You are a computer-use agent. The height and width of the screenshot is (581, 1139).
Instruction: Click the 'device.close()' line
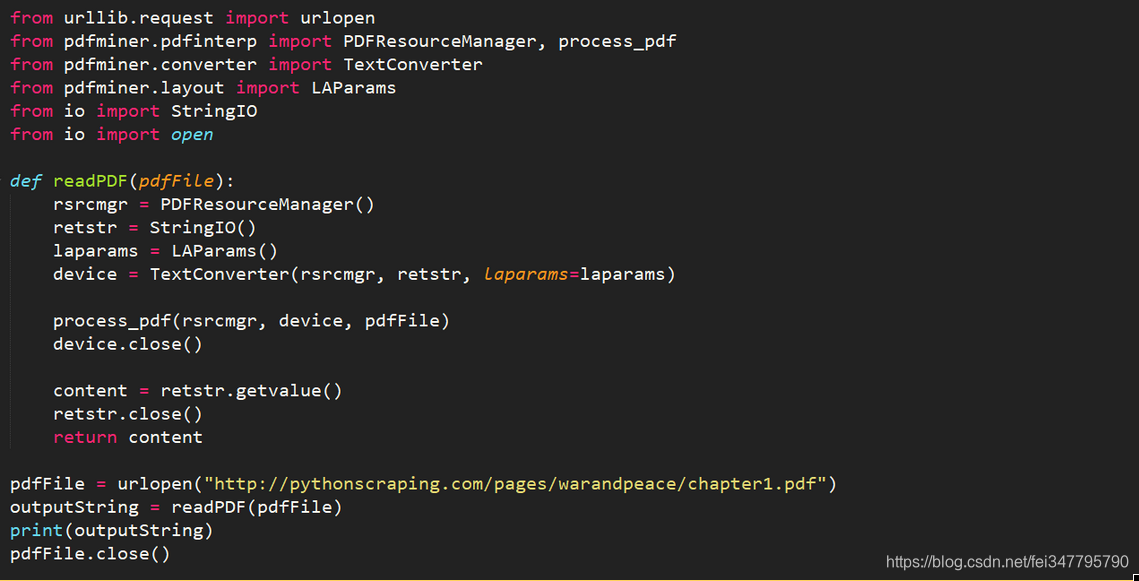click(x=129, y=344)
